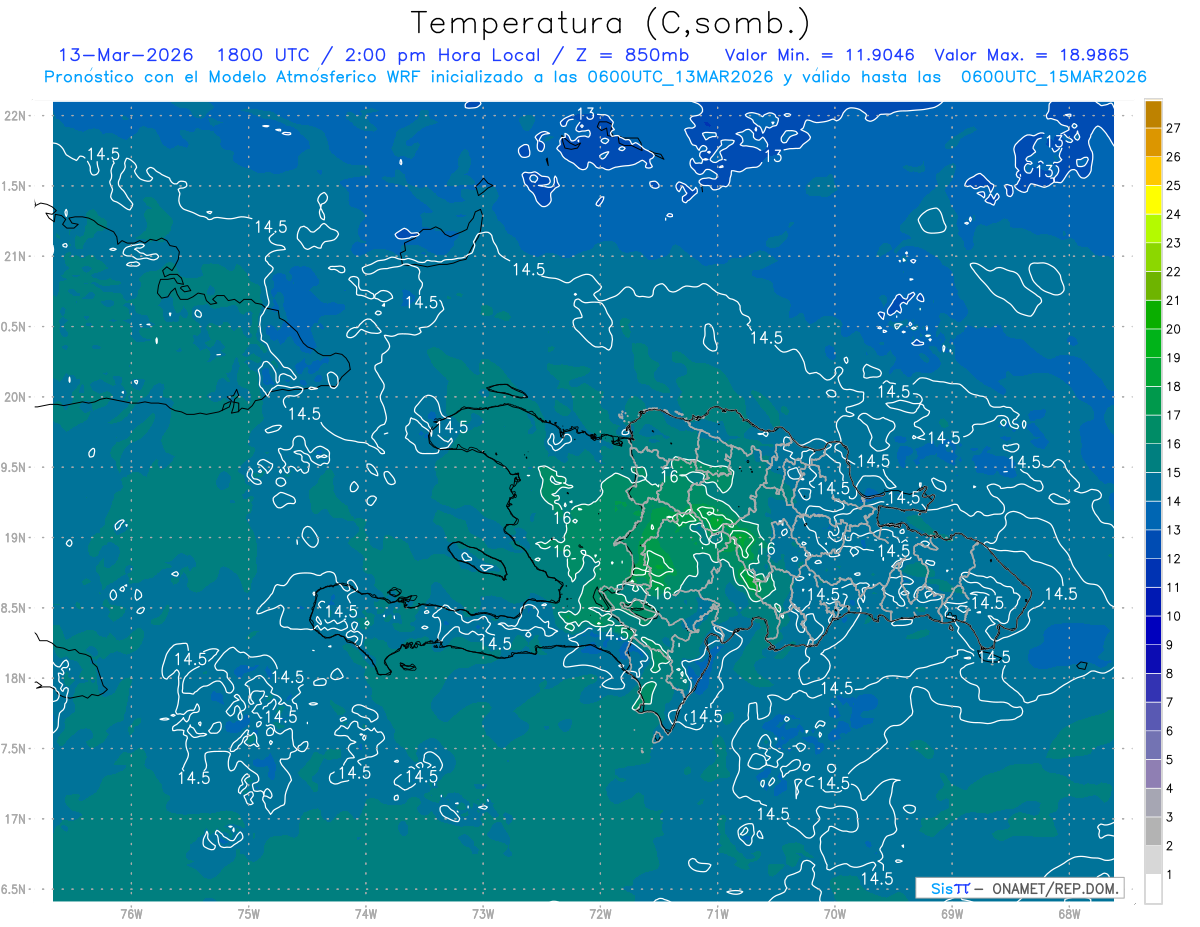Click the white swatch below legend value 1
The height and width of the screenshot is (927, 1200).
click(1153, 889)
